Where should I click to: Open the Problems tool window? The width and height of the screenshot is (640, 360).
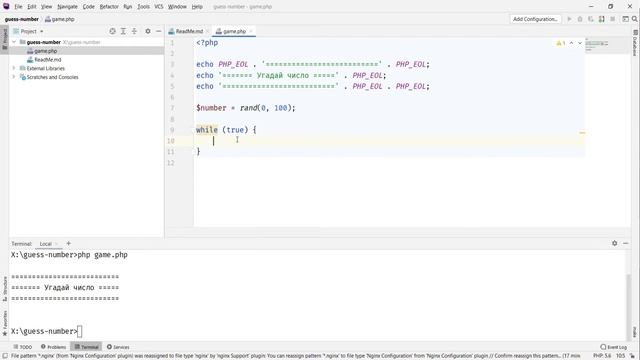[x=53, y=347]
